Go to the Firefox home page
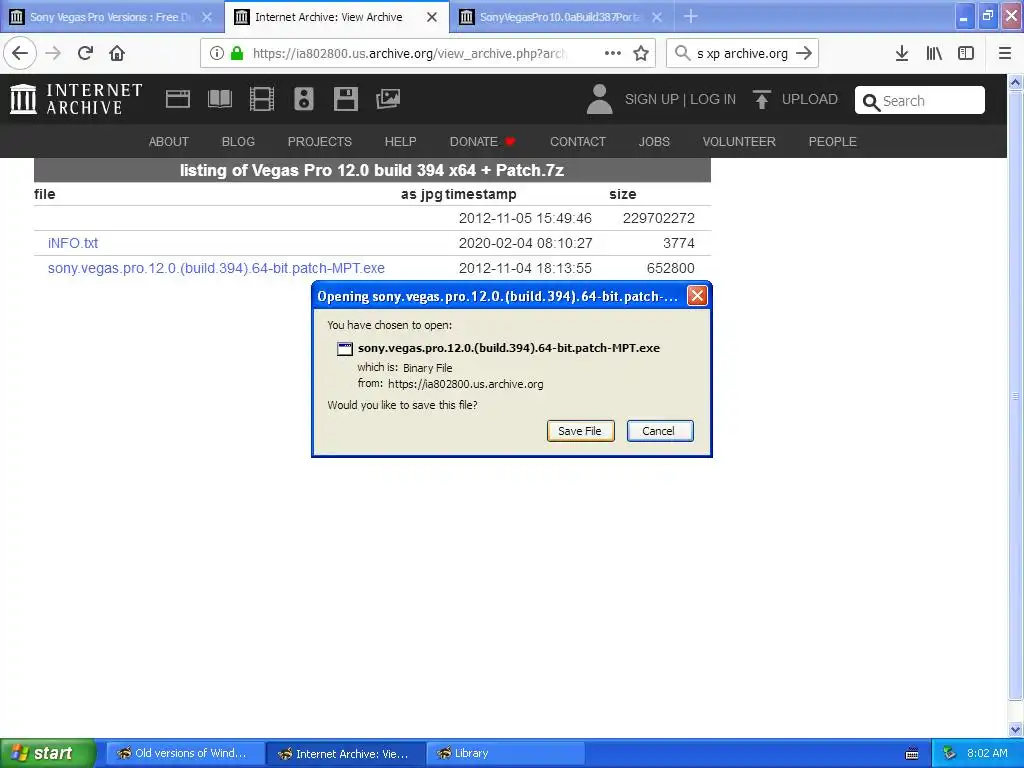This screenshot has height=768, width=1024. pyautogui.click(x=117, y=54)
